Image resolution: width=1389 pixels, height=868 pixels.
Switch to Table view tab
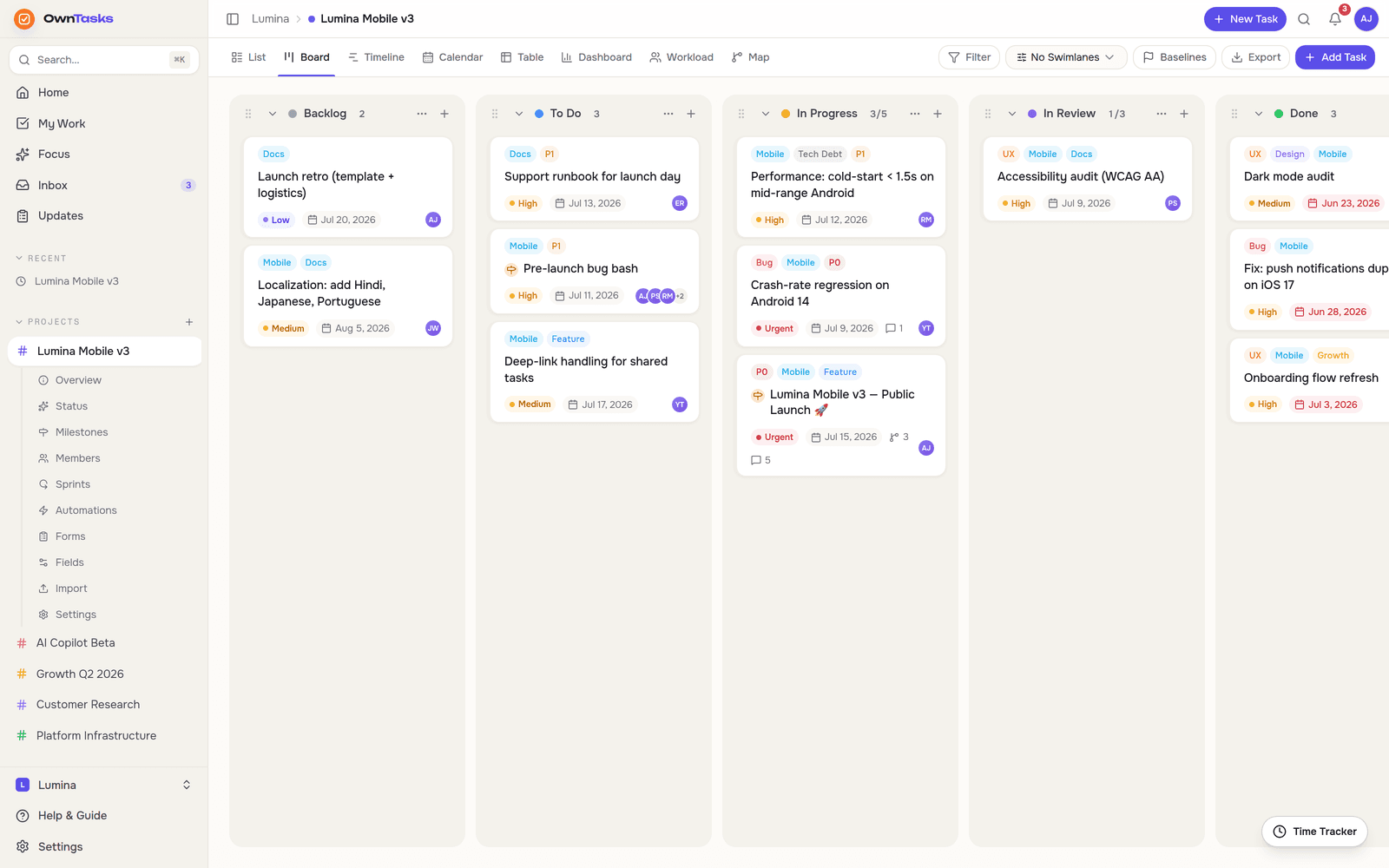[x=522, y=57]
